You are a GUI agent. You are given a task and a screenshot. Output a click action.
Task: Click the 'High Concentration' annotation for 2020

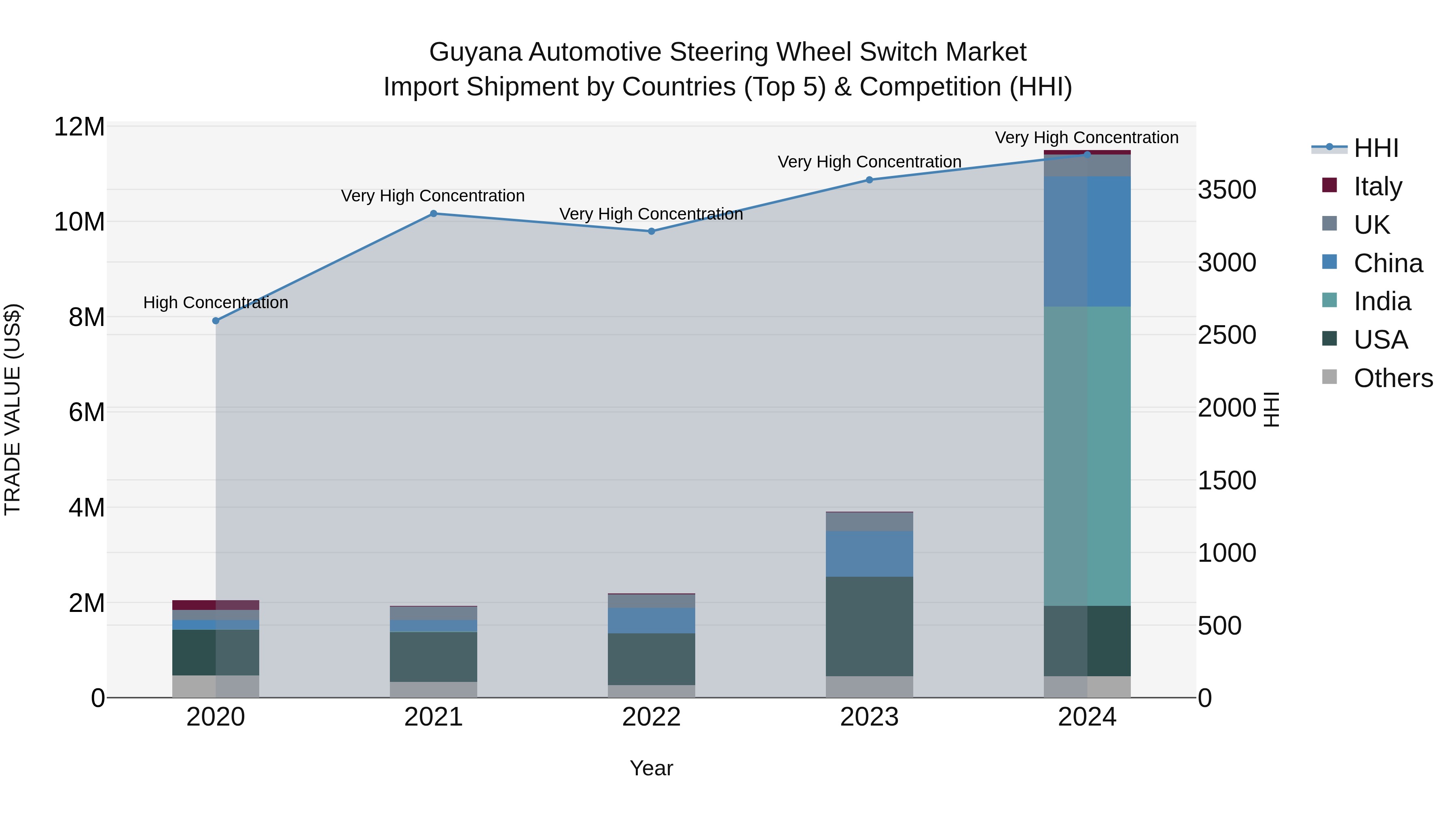pos(215,303)
